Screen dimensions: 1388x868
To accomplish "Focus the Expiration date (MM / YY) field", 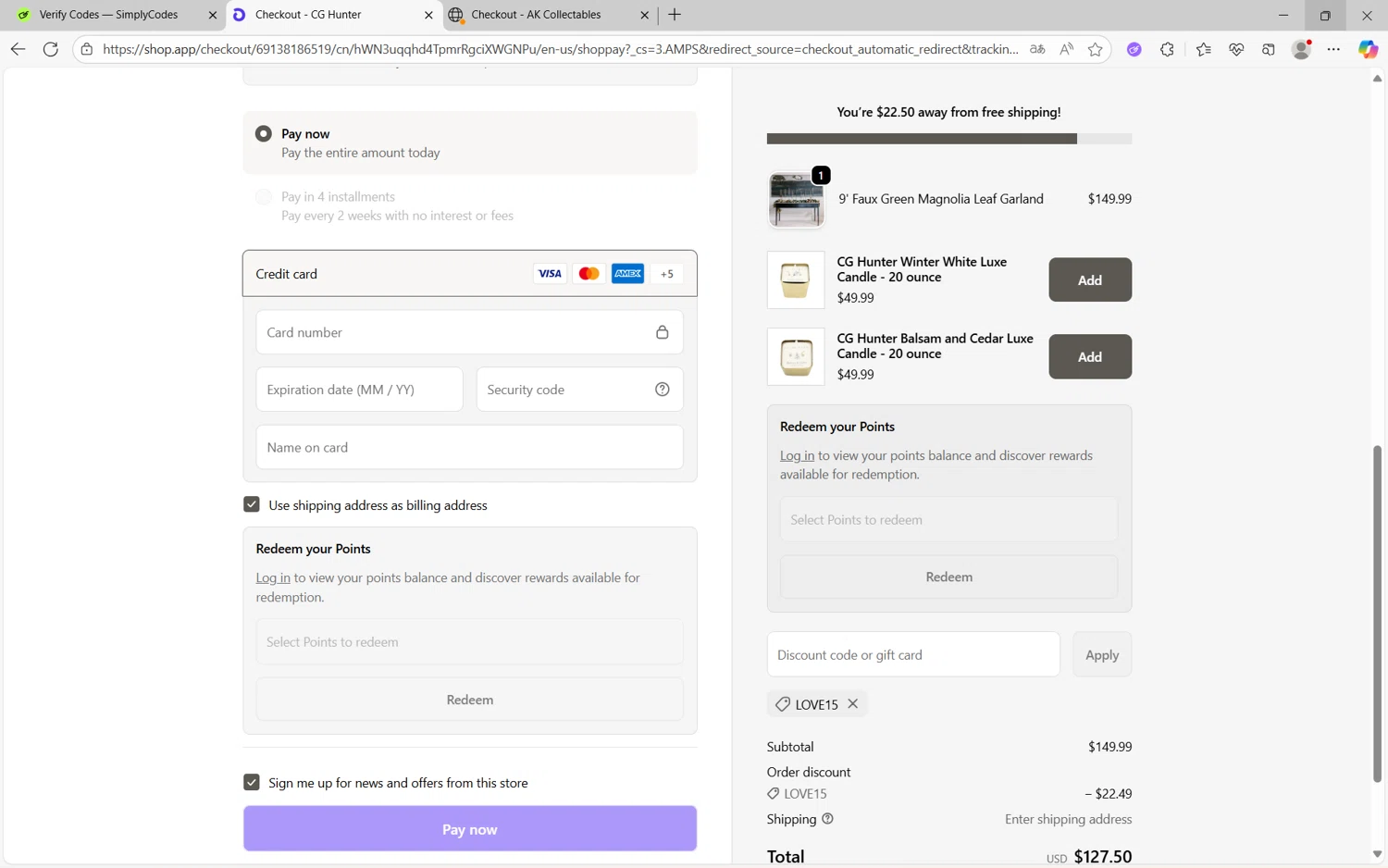I will click(360, 390).
